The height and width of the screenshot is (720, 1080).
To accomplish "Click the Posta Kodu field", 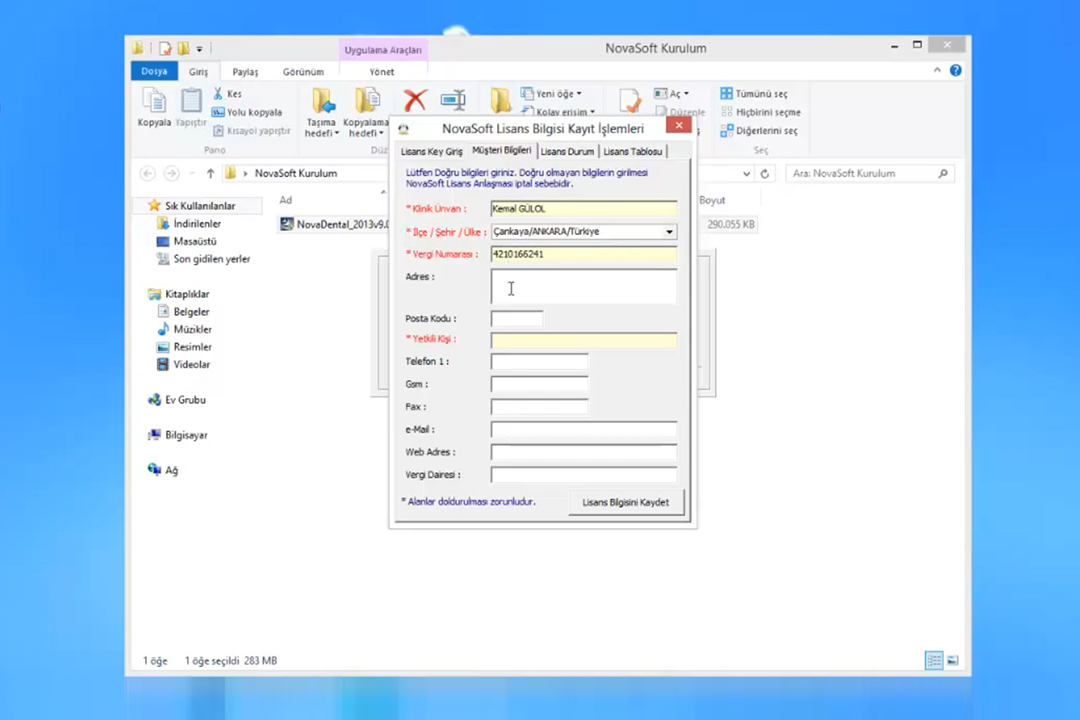I will coord(517,318).
